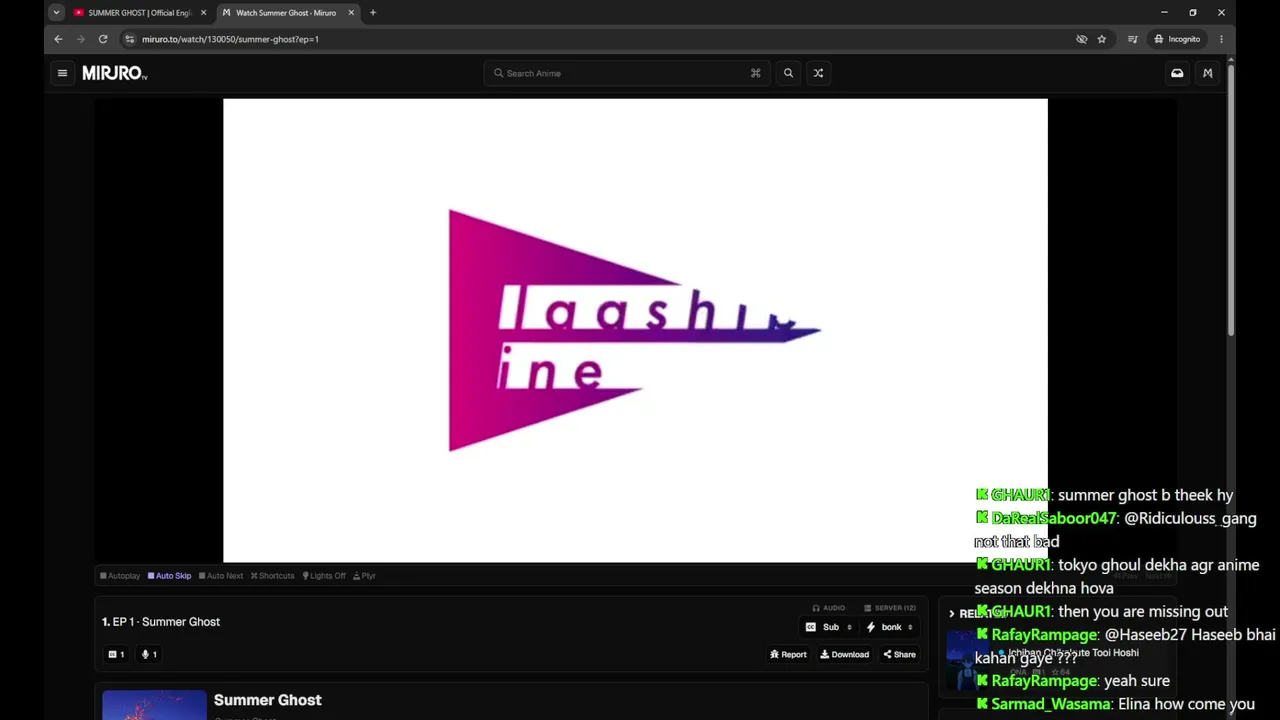The width and height of the screenshot is (1280, 720).
Task: Turn the Lights Off
Action: [324, 576]
